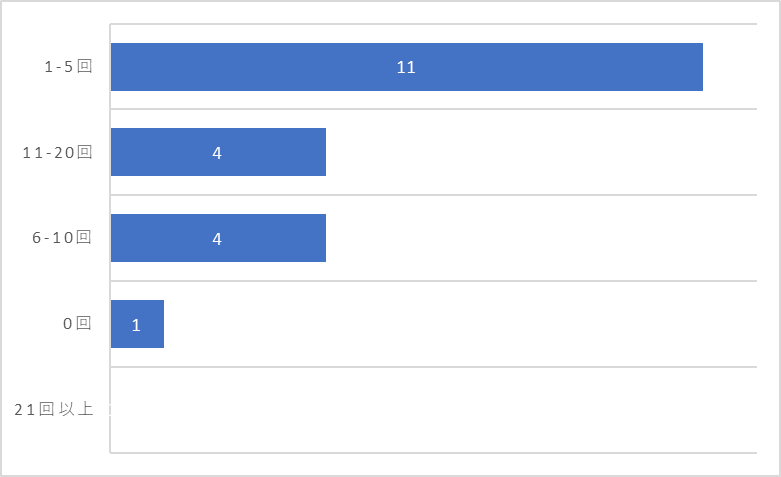Select the vertical category axis line
The height and width of the screenshot is (477, 781).
pos(110,238)
